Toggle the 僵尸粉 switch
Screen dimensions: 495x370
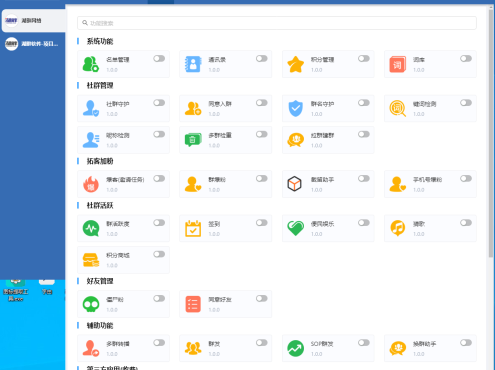point(159,299)
